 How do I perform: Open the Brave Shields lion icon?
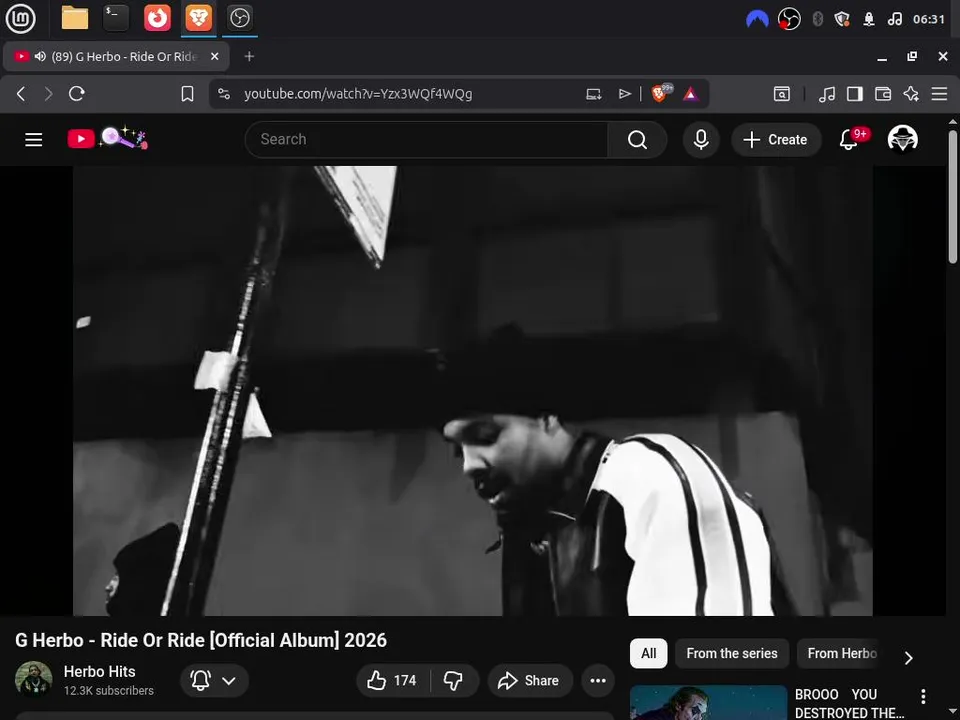[659, 94]
